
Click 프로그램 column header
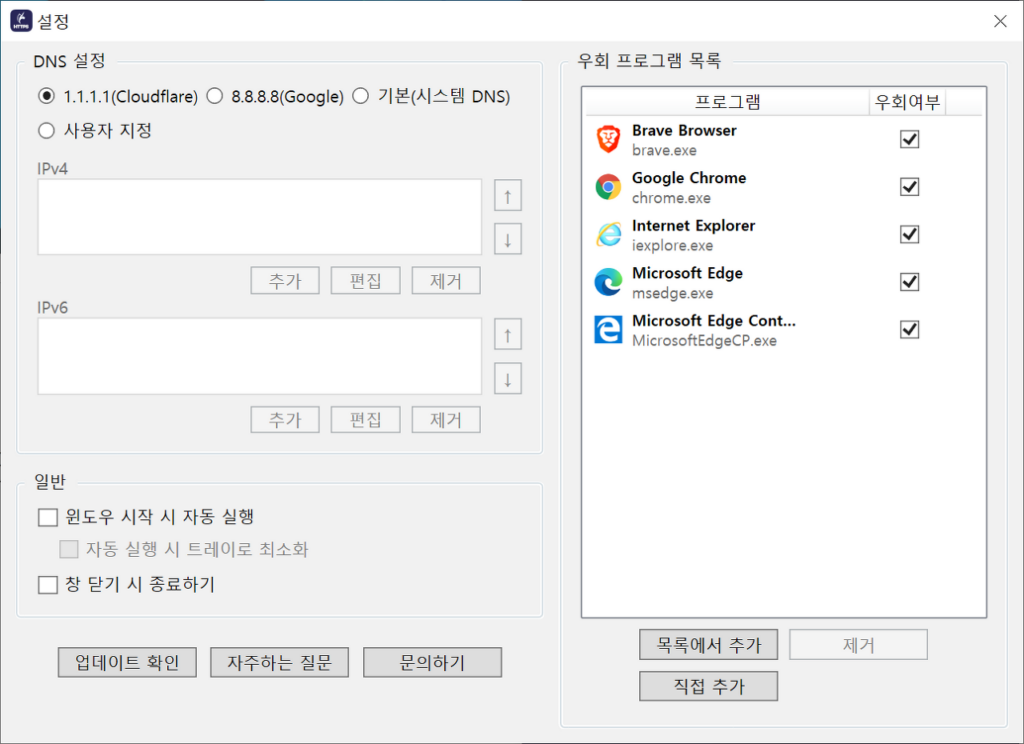[x=727, y=102]
